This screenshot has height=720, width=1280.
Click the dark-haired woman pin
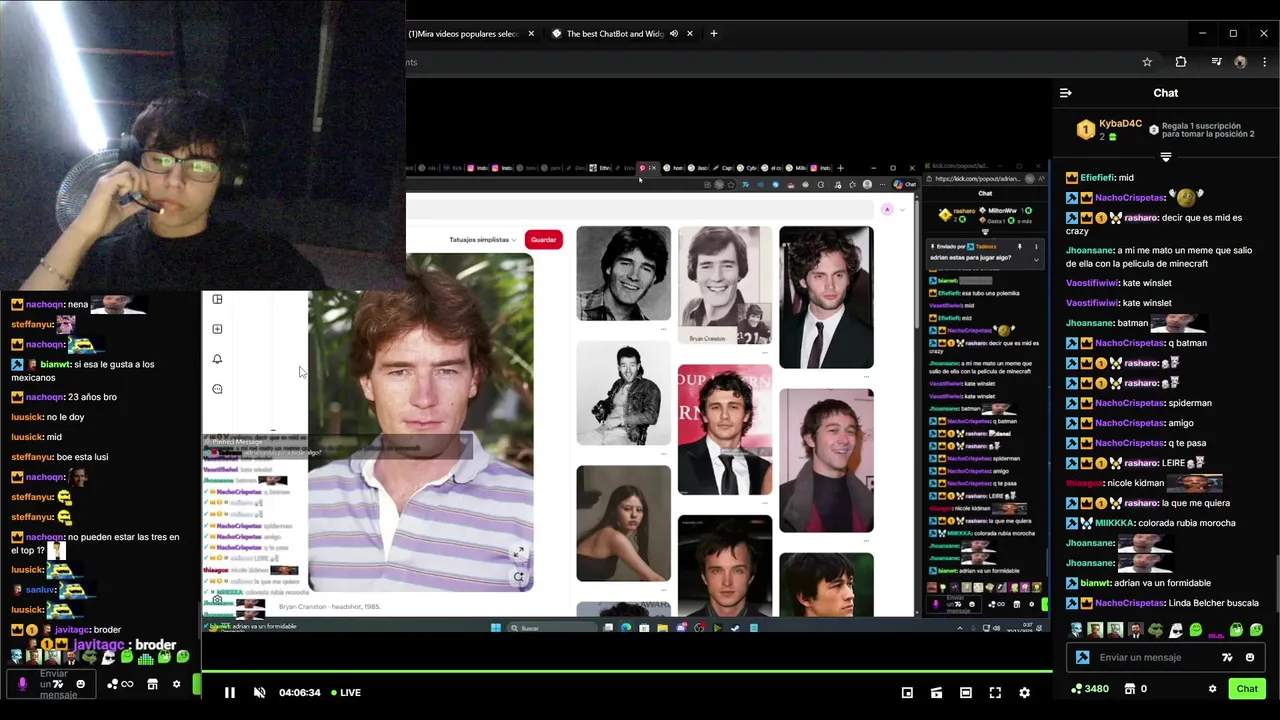pyautogui.click(x=623, y=523)
